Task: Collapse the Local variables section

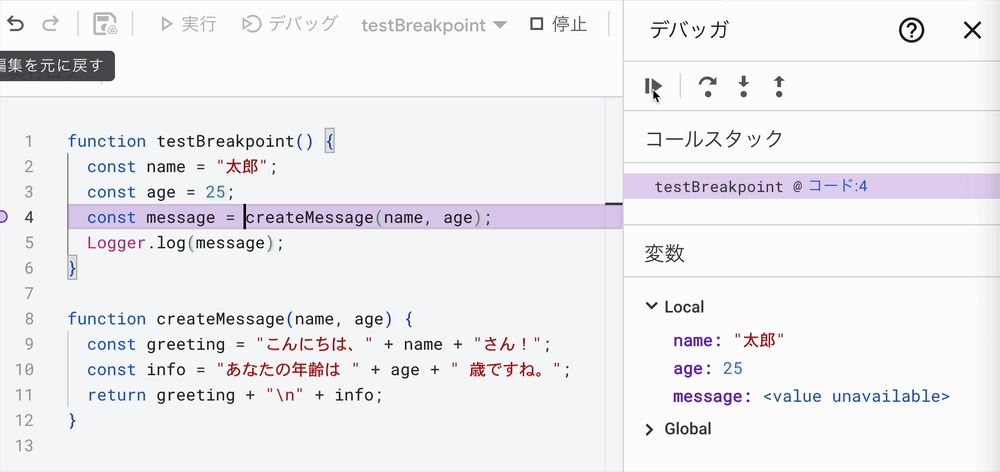Action: (x=651, y=306)
